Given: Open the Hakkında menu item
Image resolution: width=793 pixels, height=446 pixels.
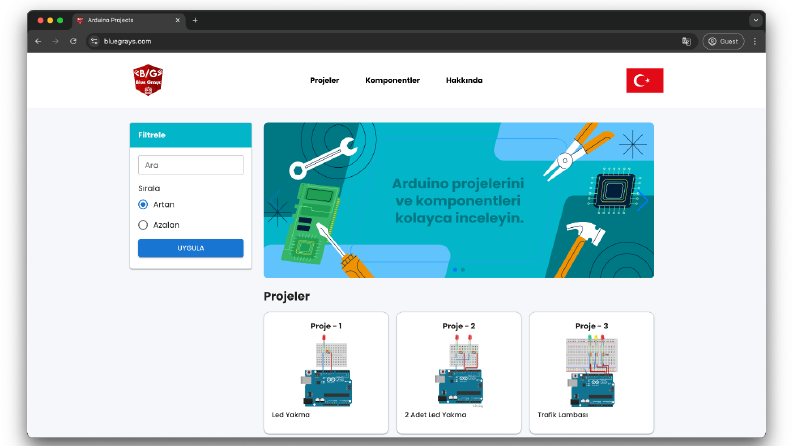Looking at the screenshot, I should click(x=464, y=80).
